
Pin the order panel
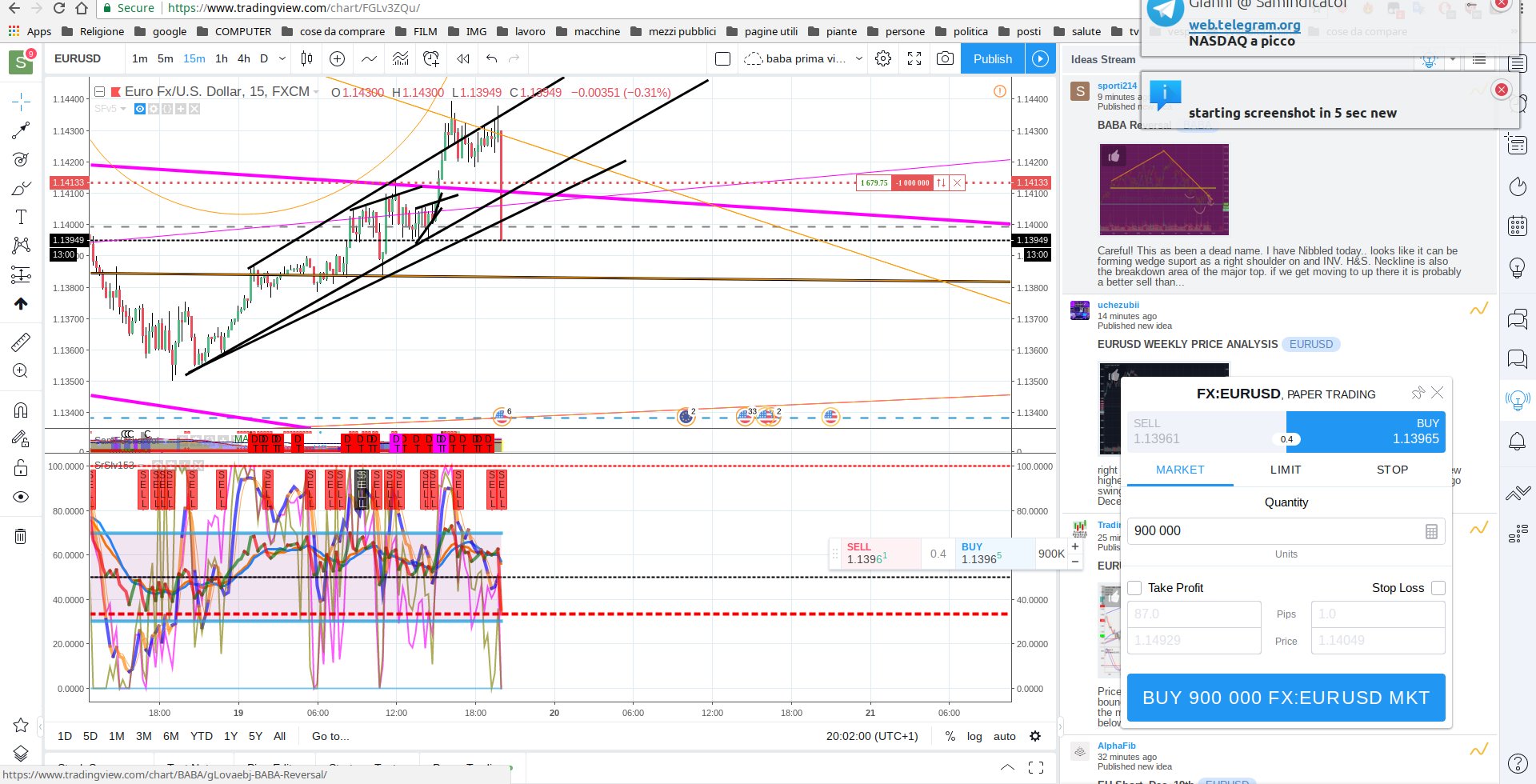tap(1418, 393)
